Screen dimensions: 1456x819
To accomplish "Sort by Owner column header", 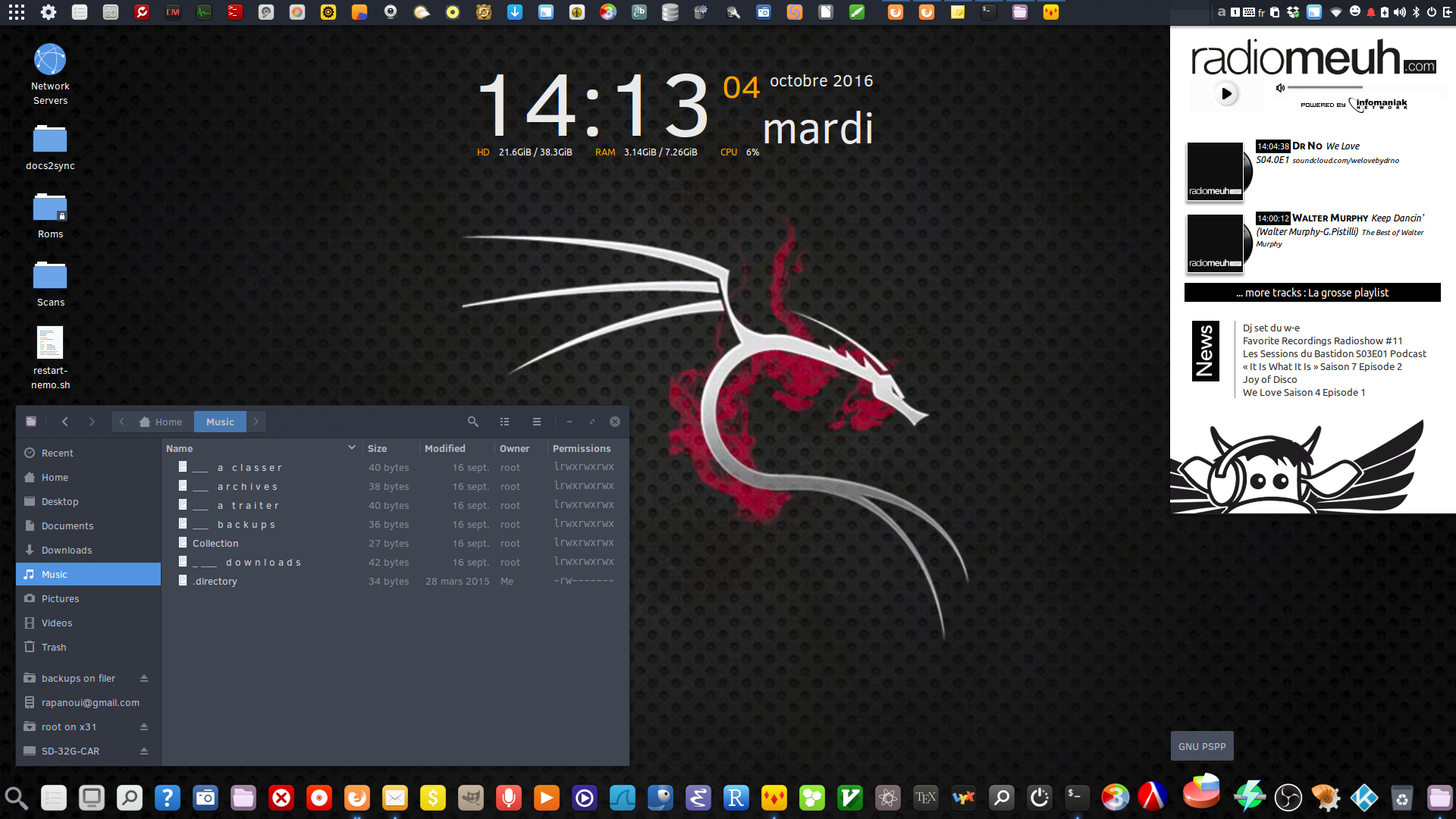I will (x=520, y=448).
